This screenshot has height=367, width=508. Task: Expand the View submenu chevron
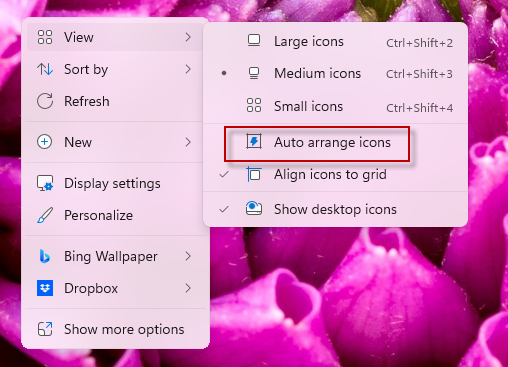pyautogui.click(x=188, y=37)
